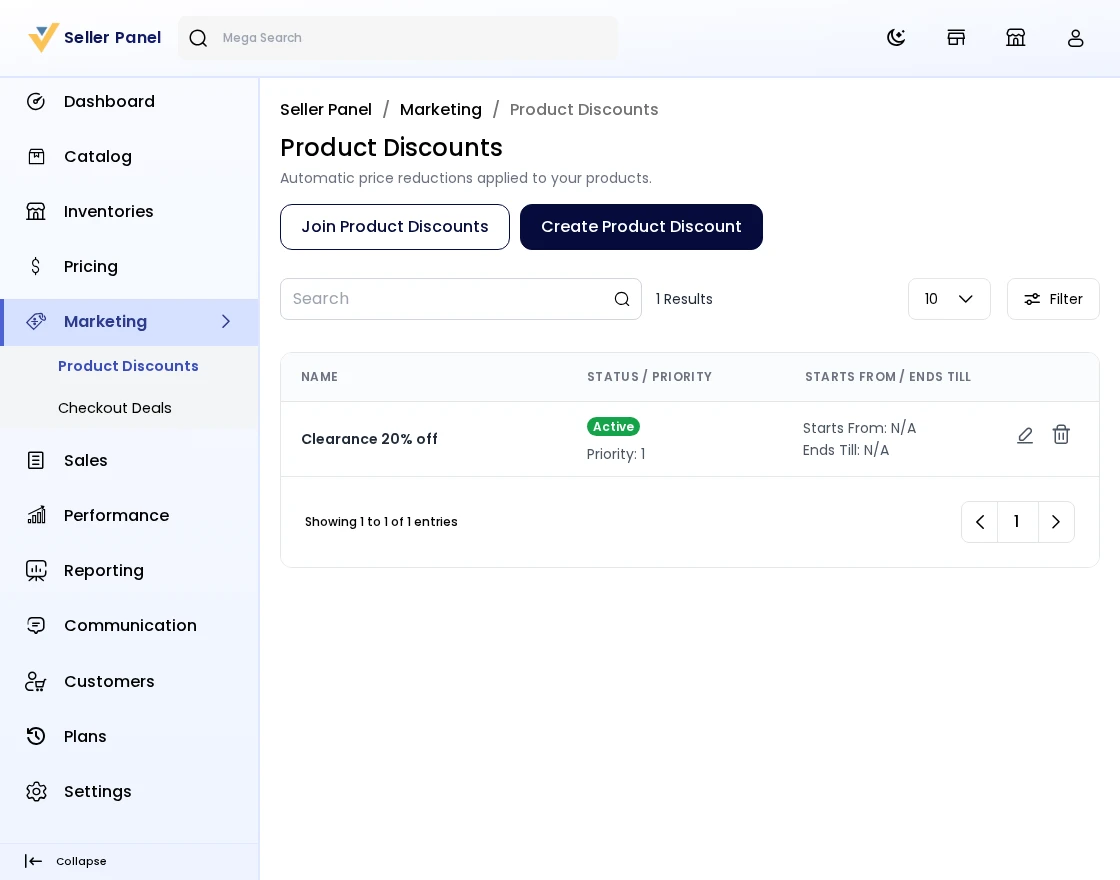Screen dimensions: 1120x880
Task: Open the Communication menu item
Action: click(x=129, y=626)
